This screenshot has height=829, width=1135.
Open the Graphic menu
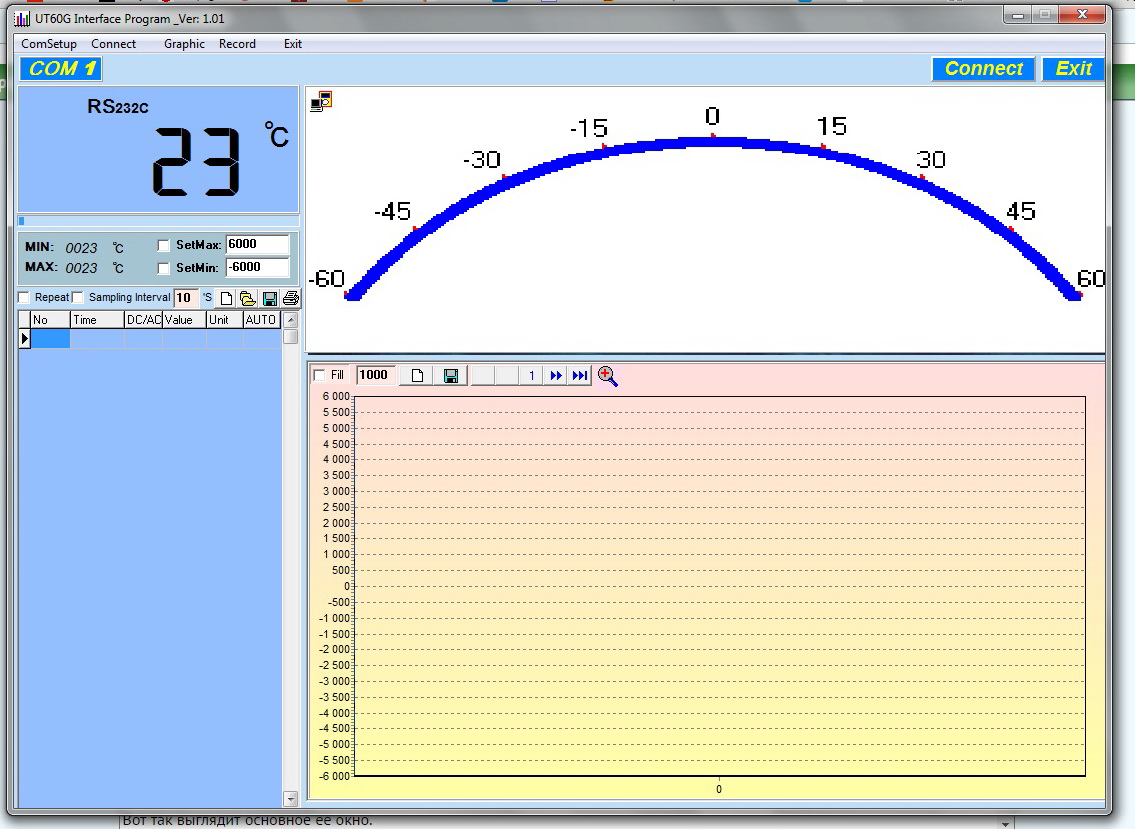click(x=184, y=44)
